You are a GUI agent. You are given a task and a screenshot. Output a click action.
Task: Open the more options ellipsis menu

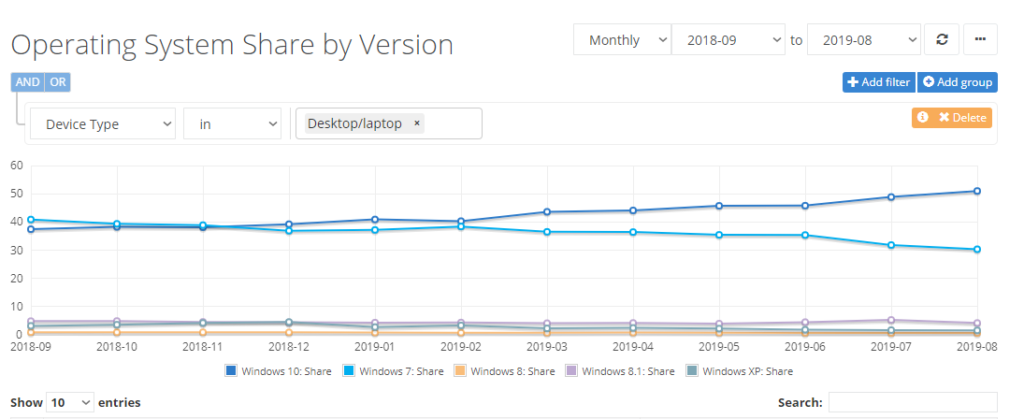click(x=979, y=40)
